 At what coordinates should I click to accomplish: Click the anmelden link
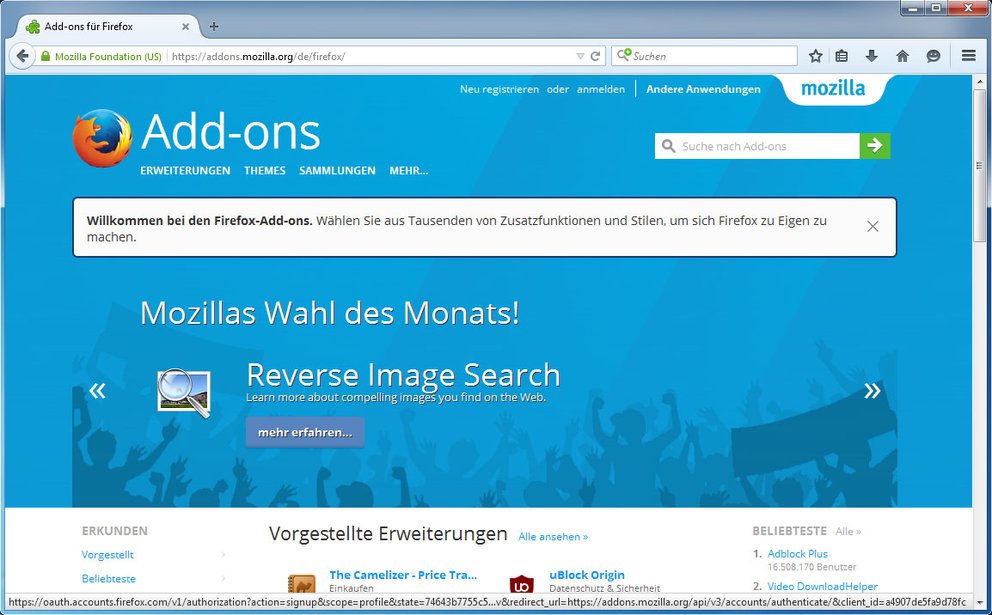click(x=600, y=89)
